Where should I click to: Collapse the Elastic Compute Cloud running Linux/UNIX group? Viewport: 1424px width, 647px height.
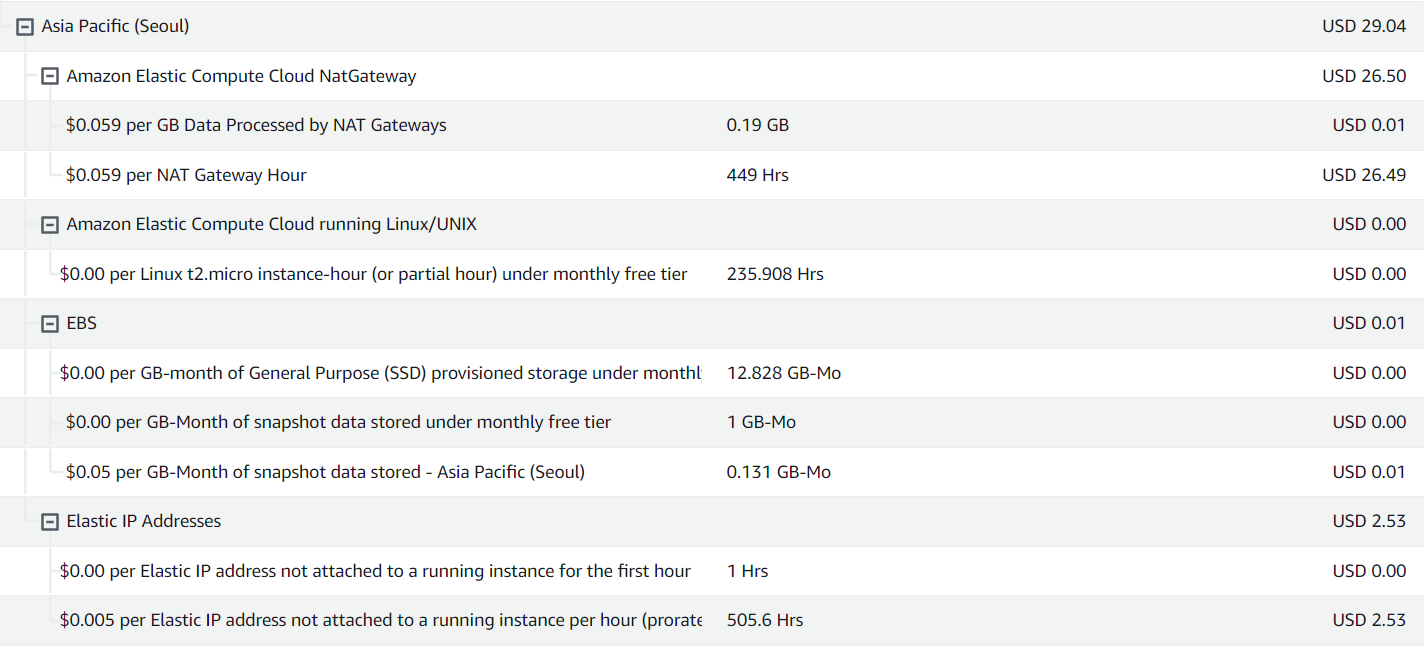pos(50,225)
